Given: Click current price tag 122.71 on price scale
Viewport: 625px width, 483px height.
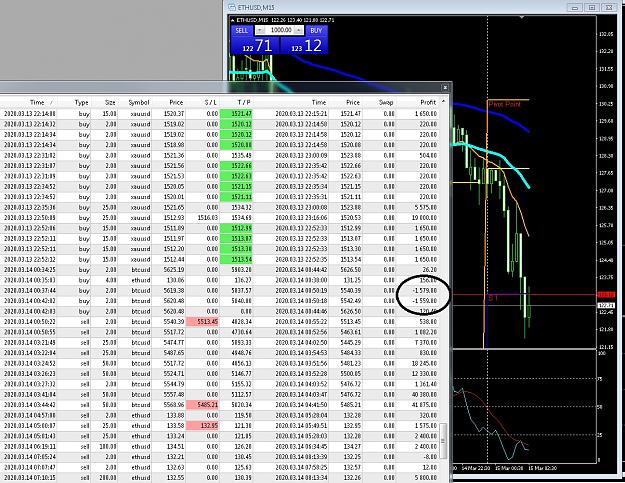Looking at the screenshot, I should pos(606,305).
